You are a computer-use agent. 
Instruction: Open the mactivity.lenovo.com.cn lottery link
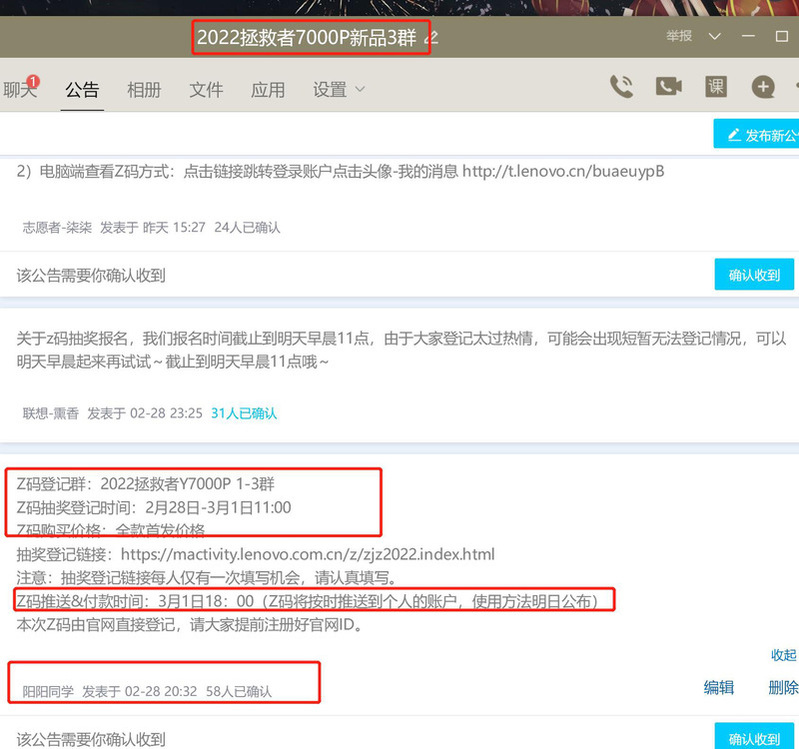[308, 554]
